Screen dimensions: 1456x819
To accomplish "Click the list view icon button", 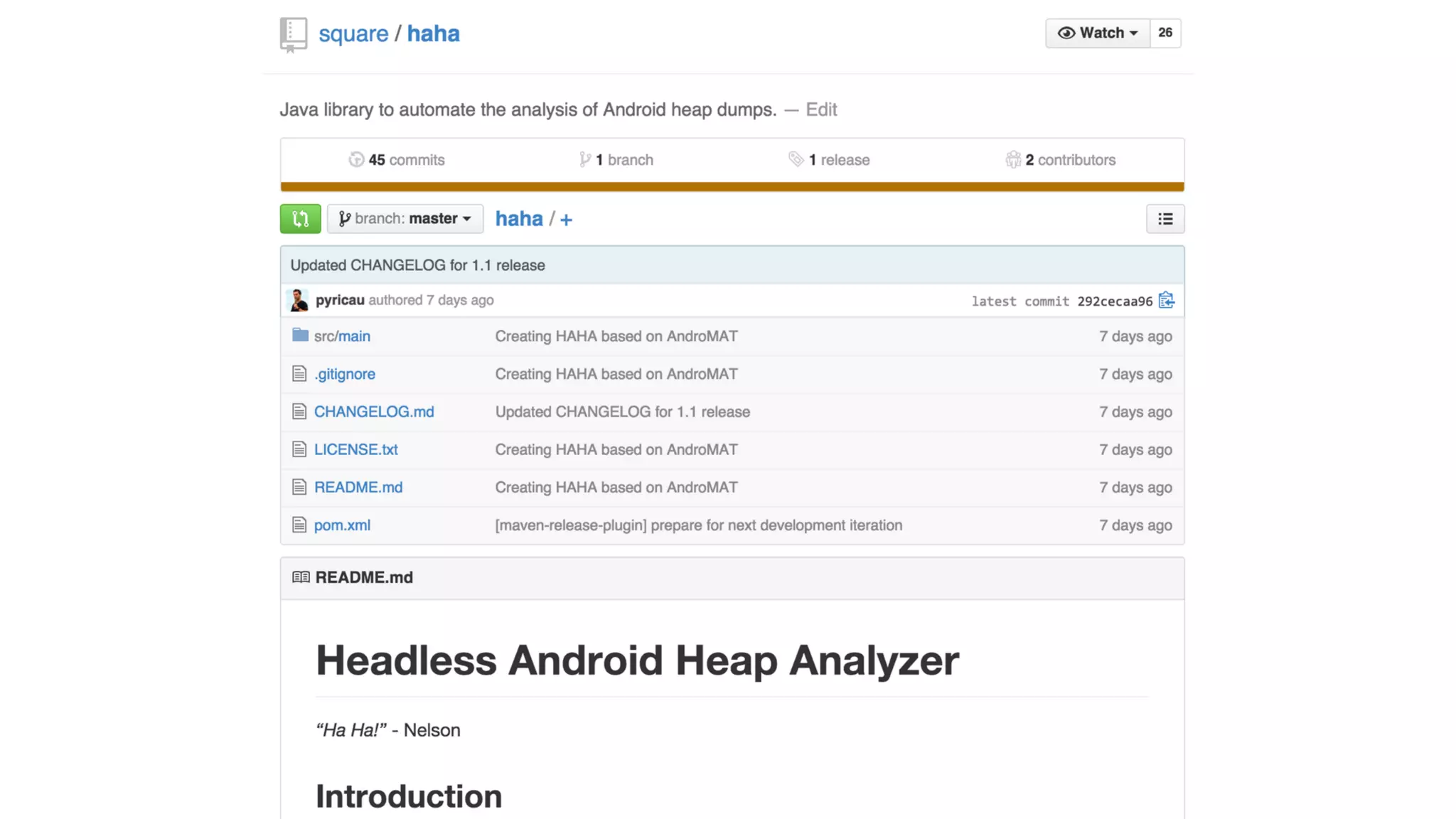I will (x=1165, y=219).
